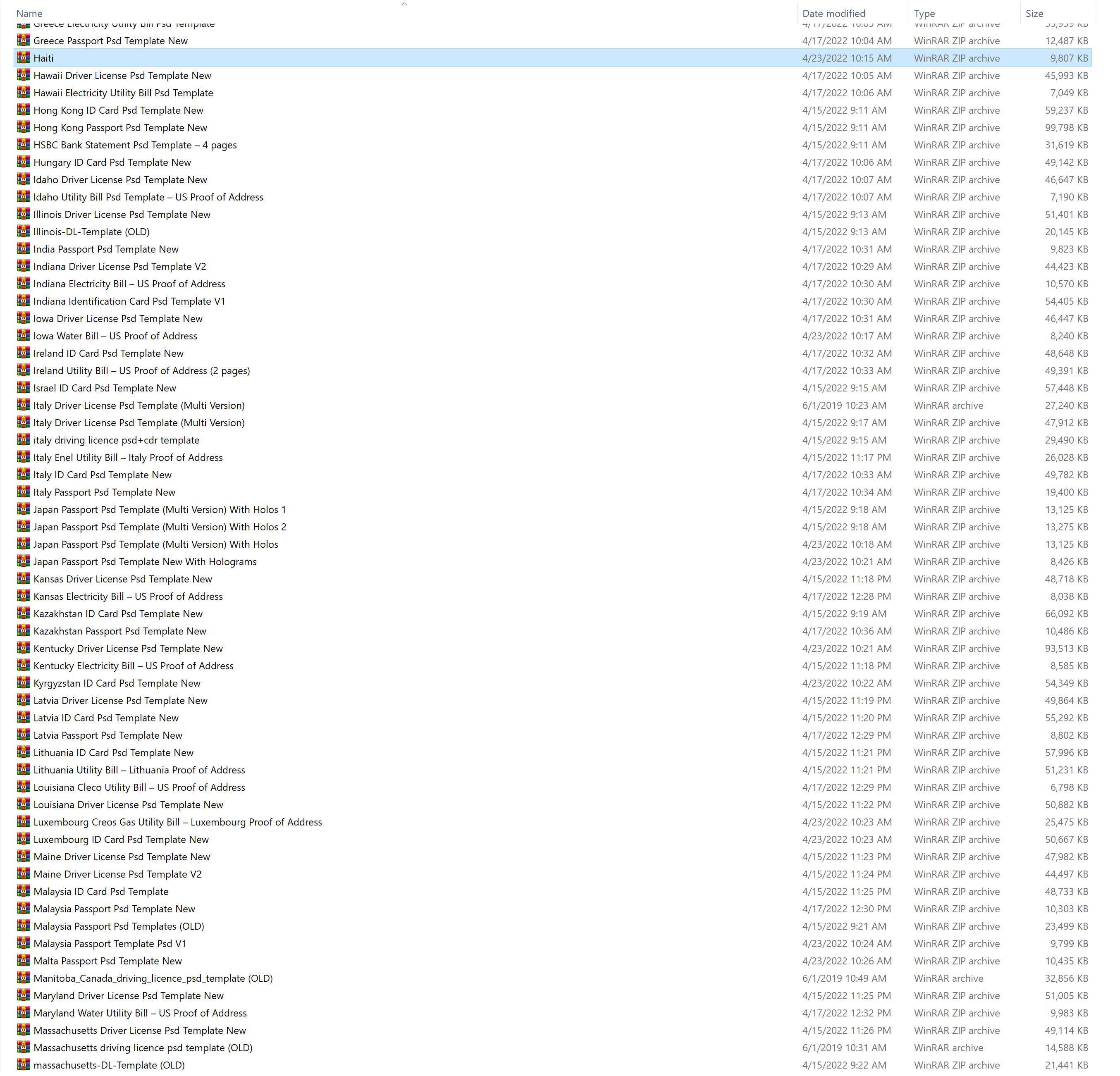This screenshot has width=1120, height=1076.
Task: Click the archive icon for HSBC Bank Statement
Action: (x=24, y=145)
